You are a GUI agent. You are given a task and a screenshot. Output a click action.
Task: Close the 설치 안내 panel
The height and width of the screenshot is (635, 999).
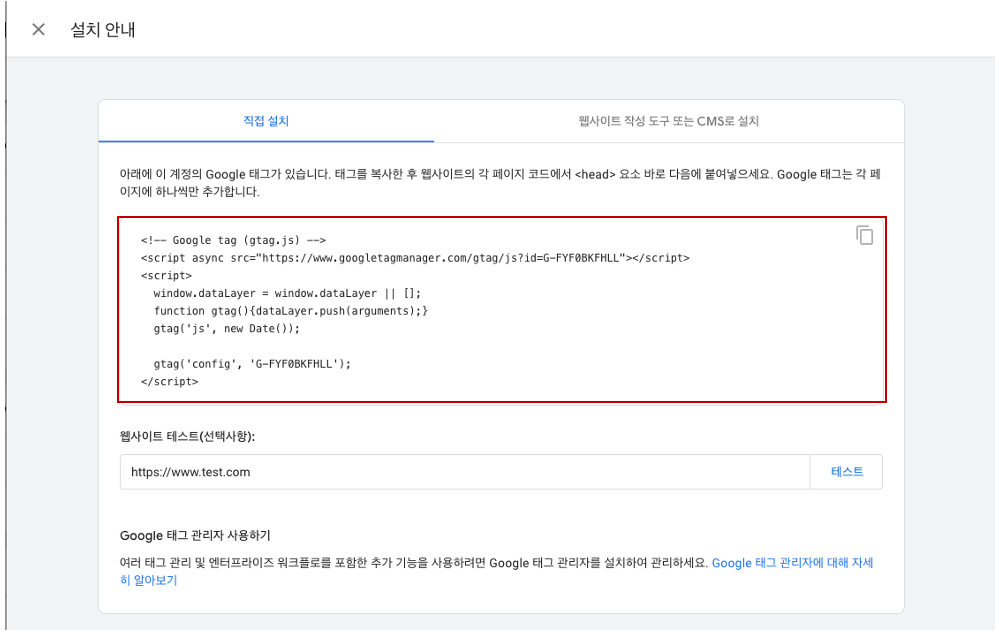pos(38,29)
